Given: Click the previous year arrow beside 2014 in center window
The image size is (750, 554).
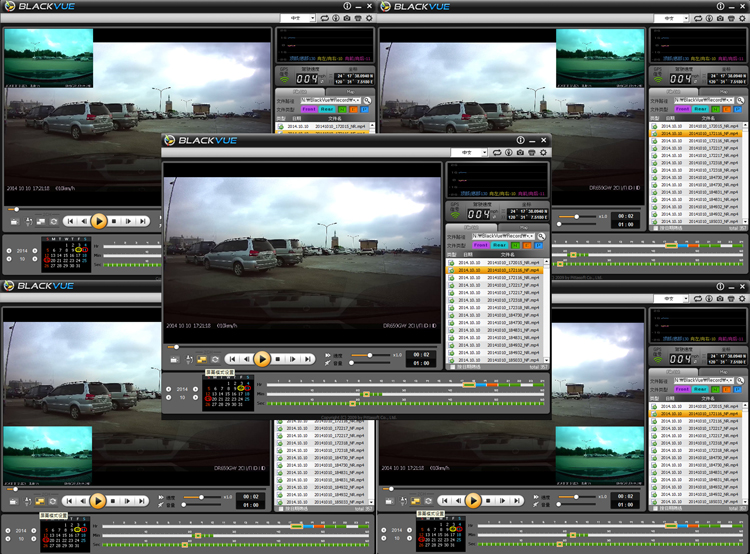Looking at the screenshot, I should coord(168,388).
